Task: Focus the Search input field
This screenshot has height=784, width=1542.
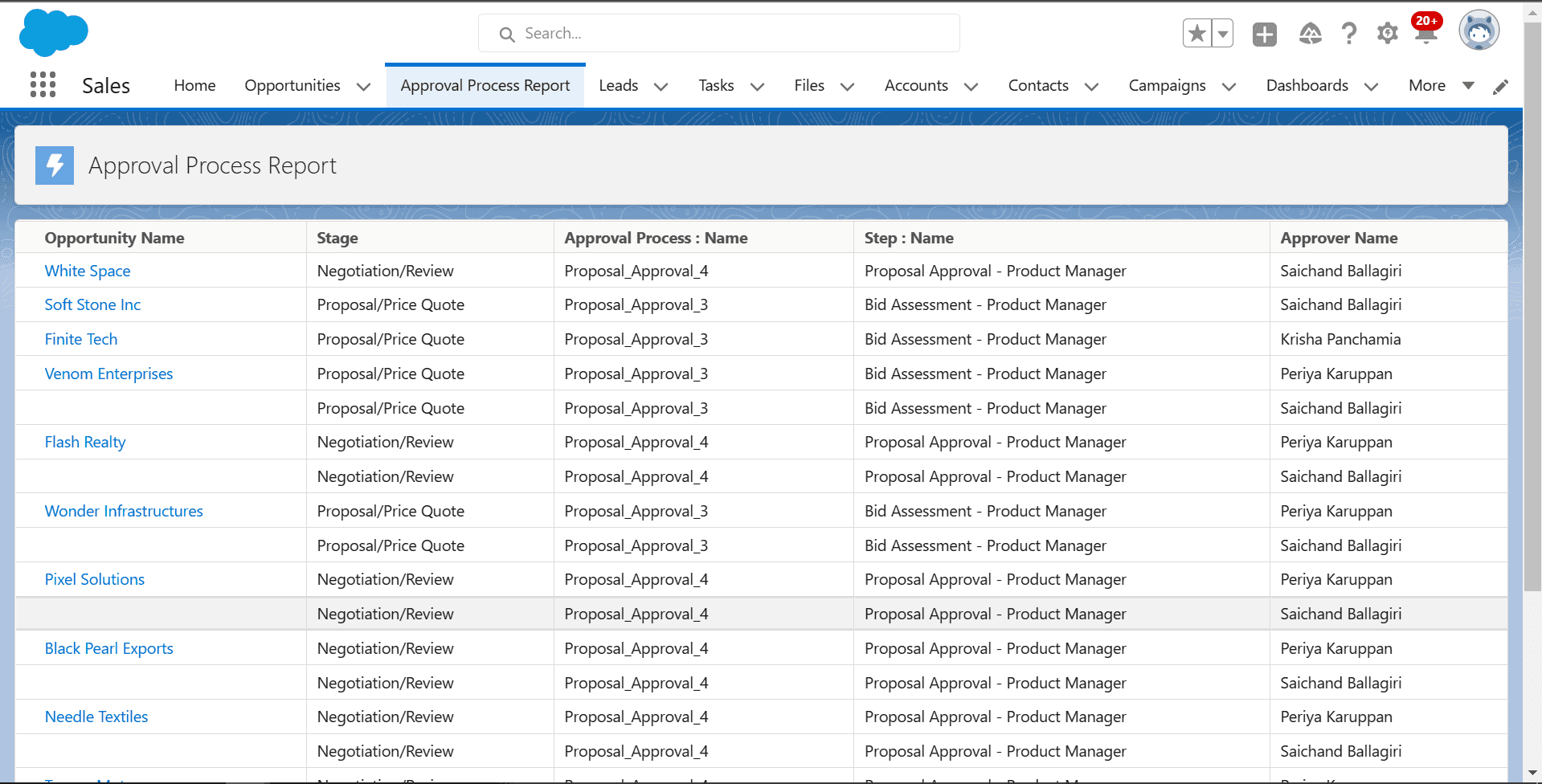Action: [719, 33]
